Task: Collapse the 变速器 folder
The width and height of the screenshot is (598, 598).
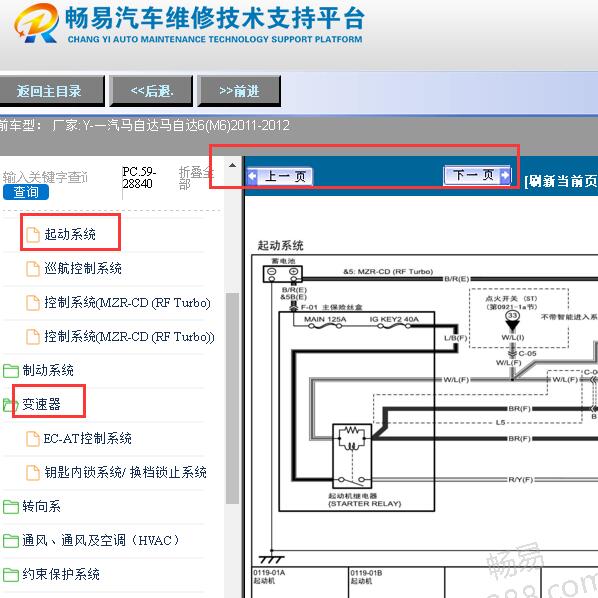Action: point(41,404)
